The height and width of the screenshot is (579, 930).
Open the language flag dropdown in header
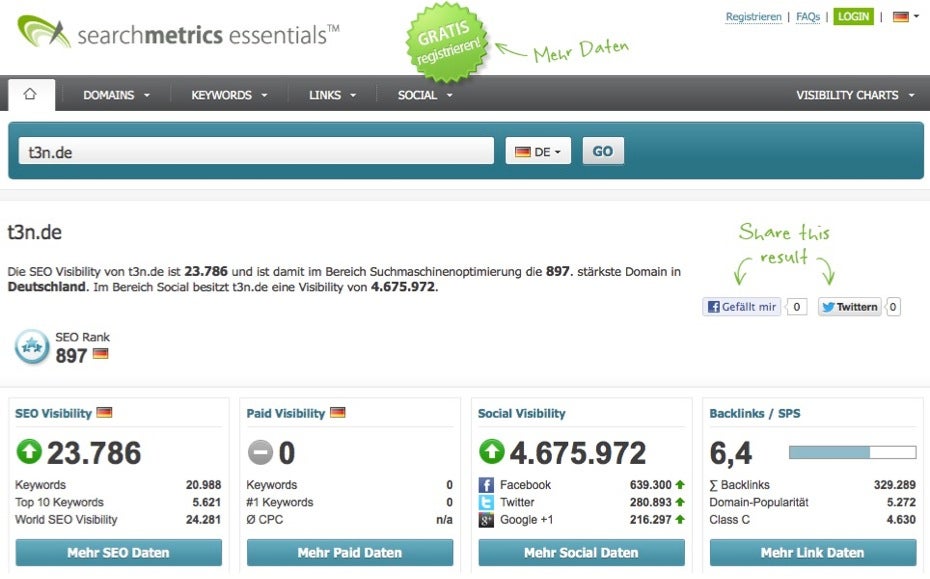906,17
